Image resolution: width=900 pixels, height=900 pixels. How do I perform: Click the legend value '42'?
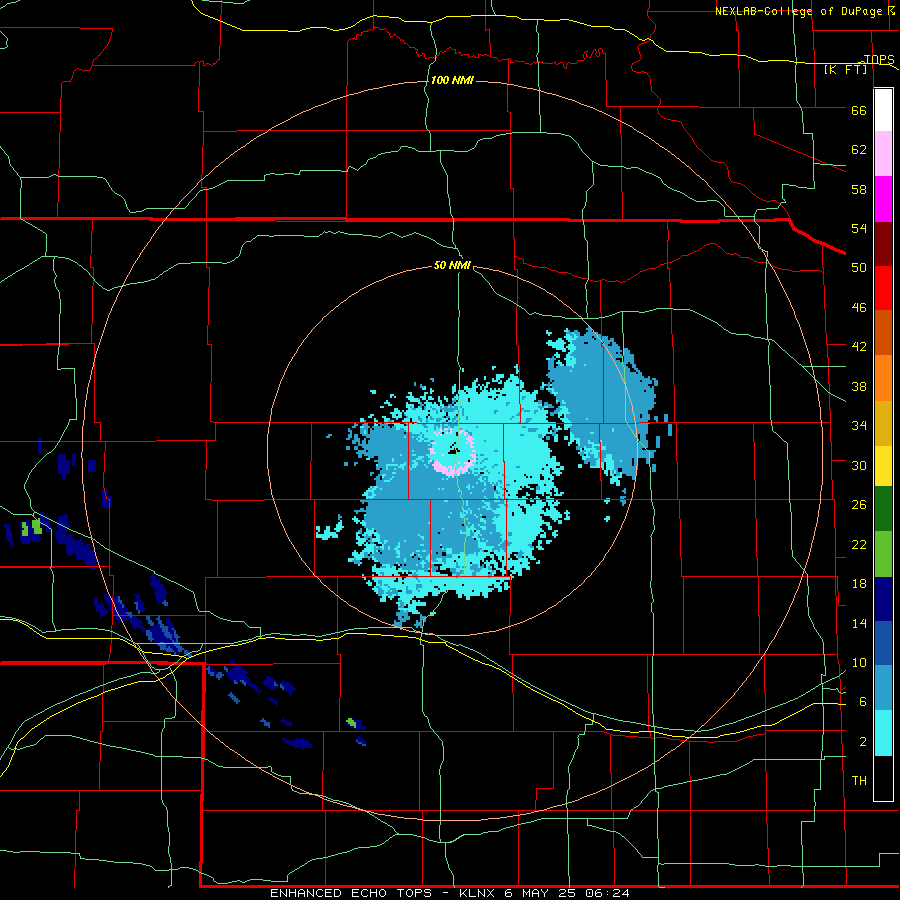tap(859, 347)
